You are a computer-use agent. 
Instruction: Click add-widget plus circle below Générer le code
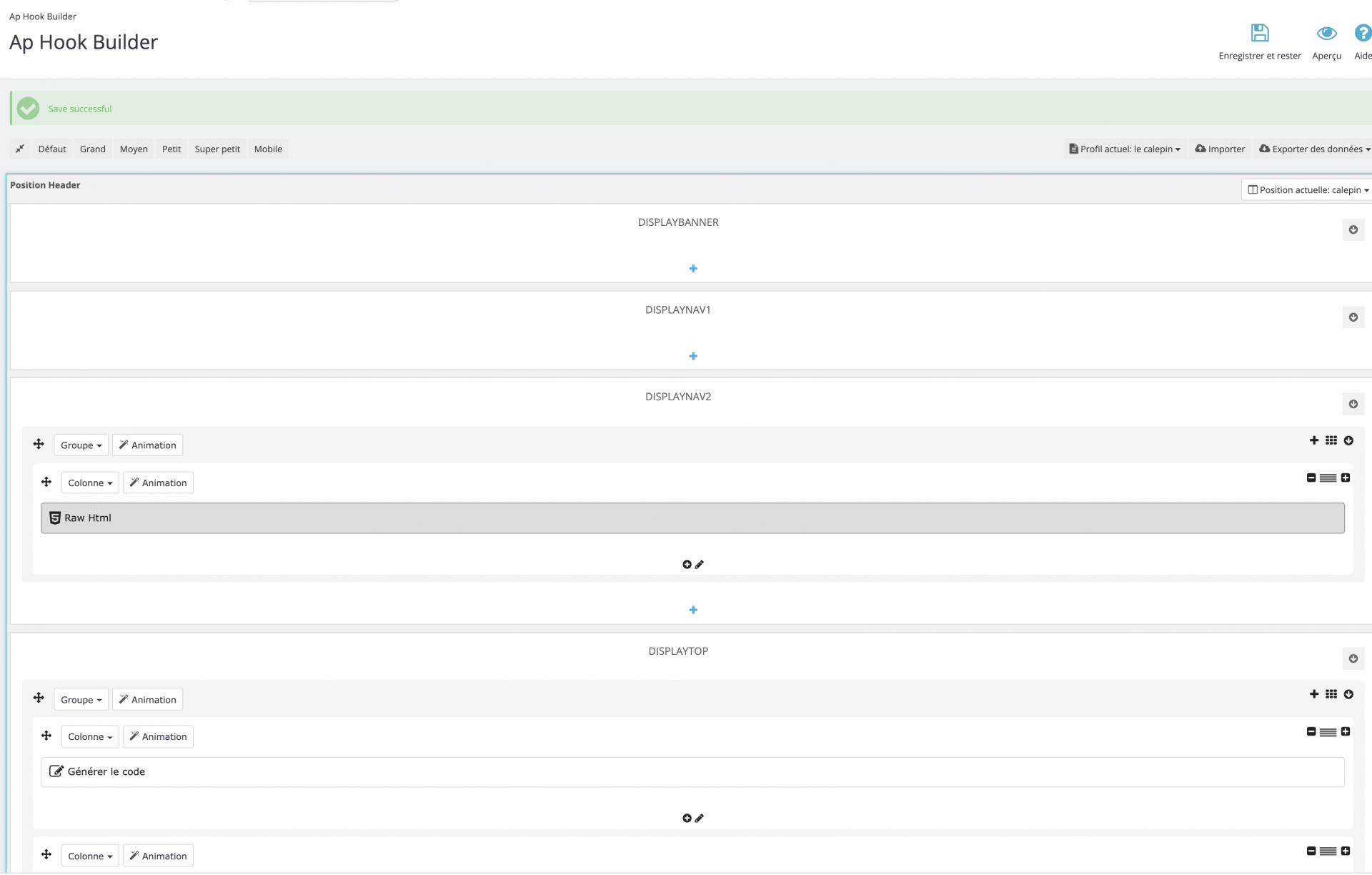pos(687,819)
